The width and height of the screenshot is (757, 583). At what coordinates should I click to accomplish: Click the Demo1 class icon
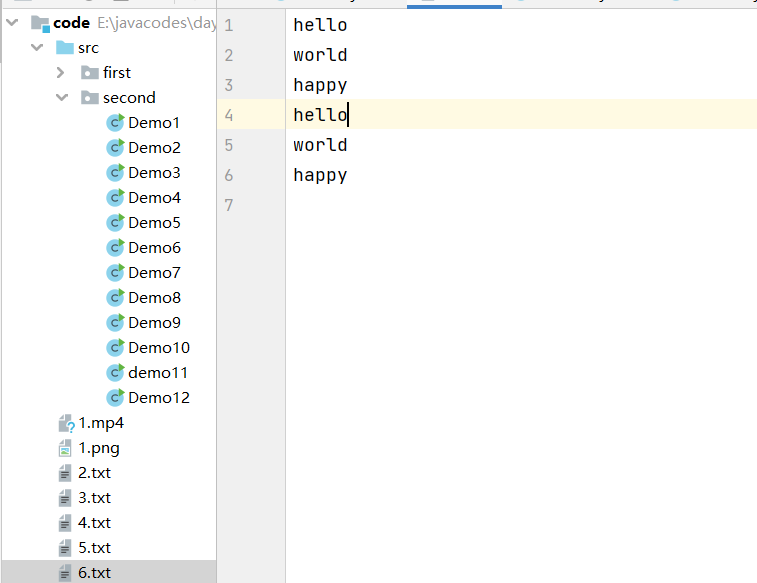coord(115,123)
